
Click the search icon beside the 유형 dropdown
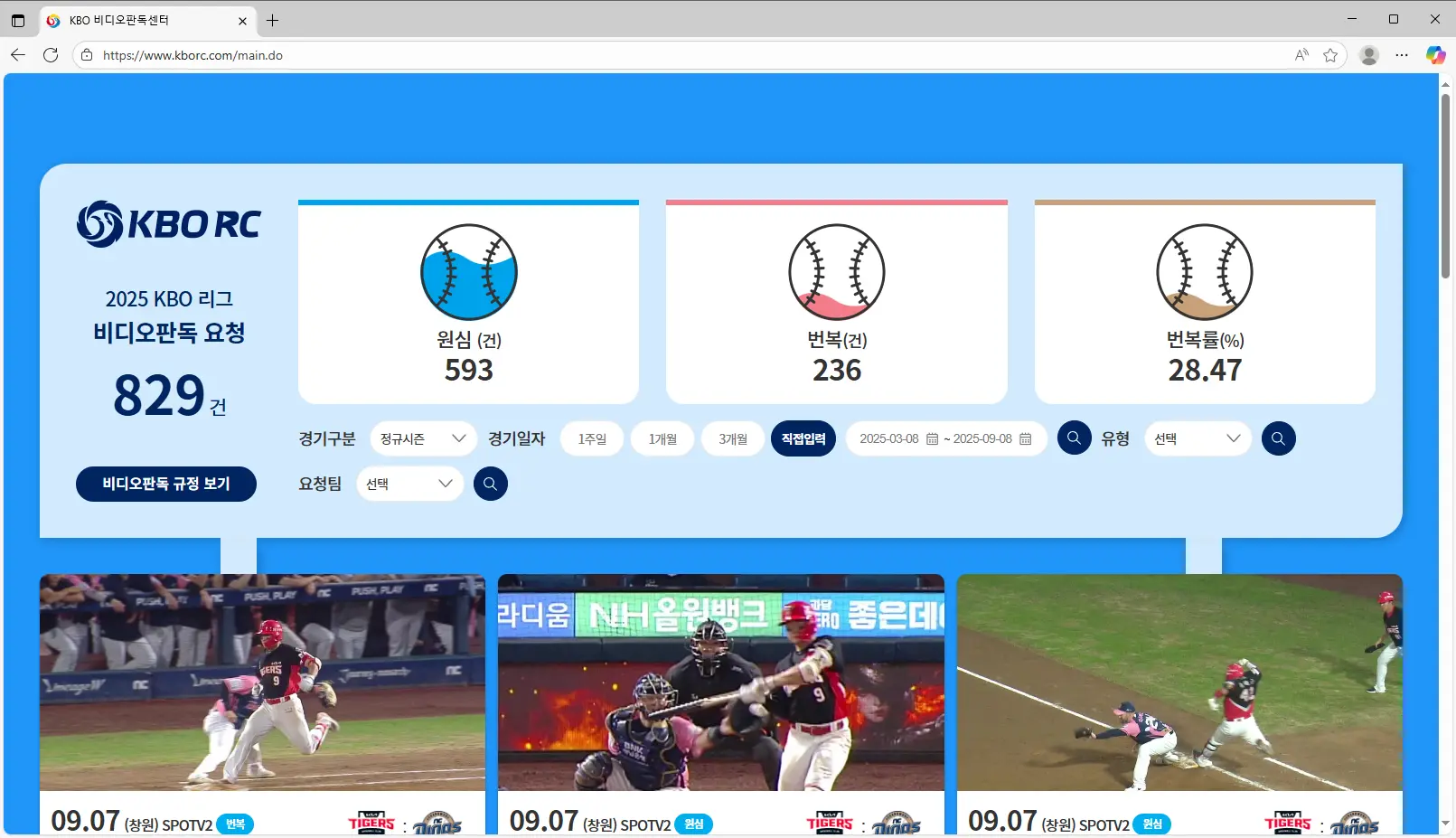tap(1278, 438)
